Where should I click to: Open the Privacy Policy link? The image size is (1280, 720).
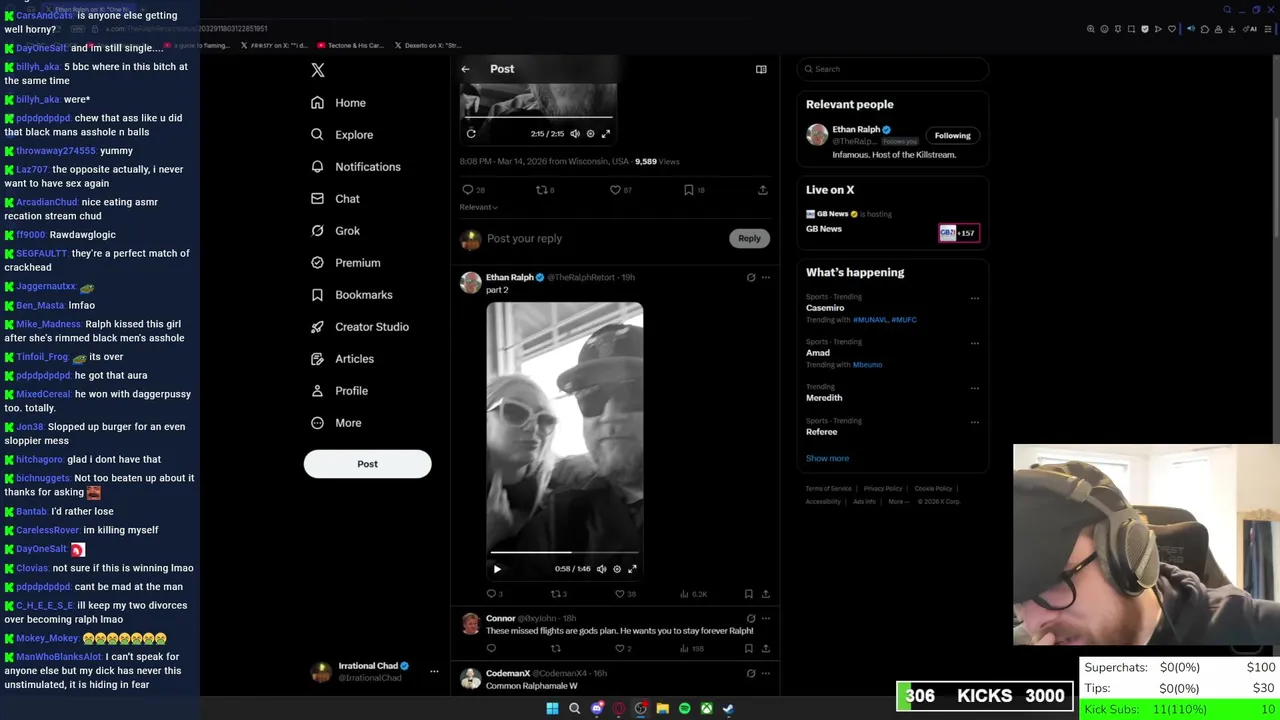pyautogui.click(x=883, y=489)
